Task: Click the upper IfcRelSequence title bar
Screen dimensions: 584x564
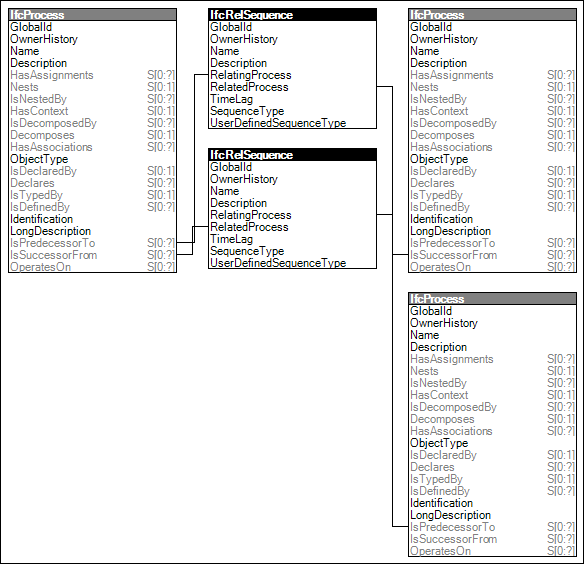Action: click(x=292, y=15)
